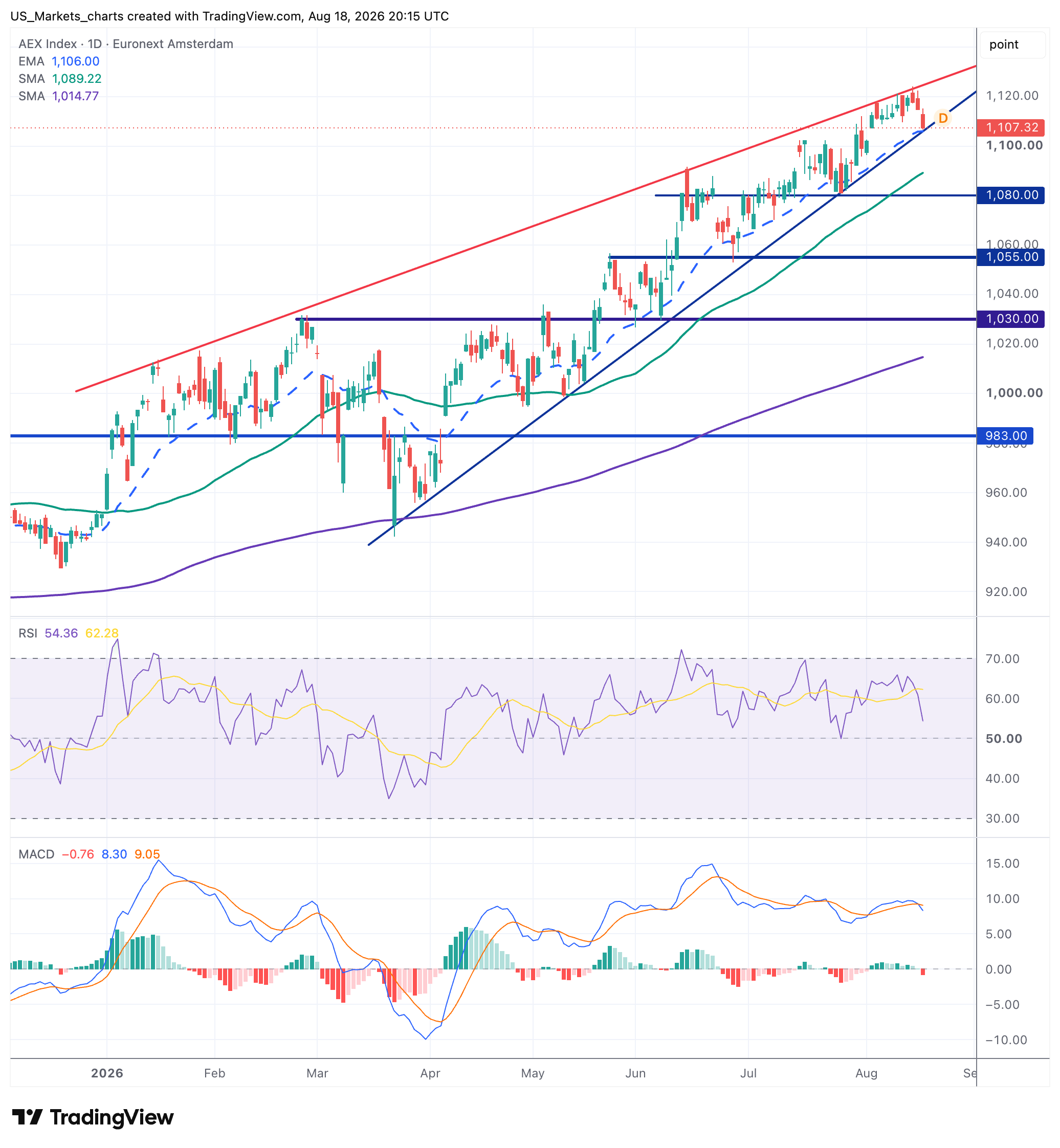Click the 1,120.00 tick on the price axis
The image size is (1060, 1148).
coord(1012,96)
